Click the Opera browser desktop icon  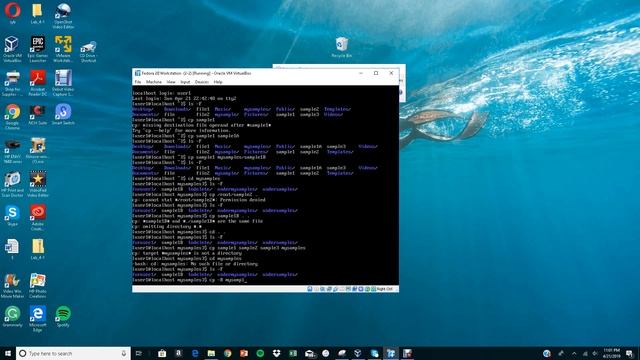coord(12,13)
